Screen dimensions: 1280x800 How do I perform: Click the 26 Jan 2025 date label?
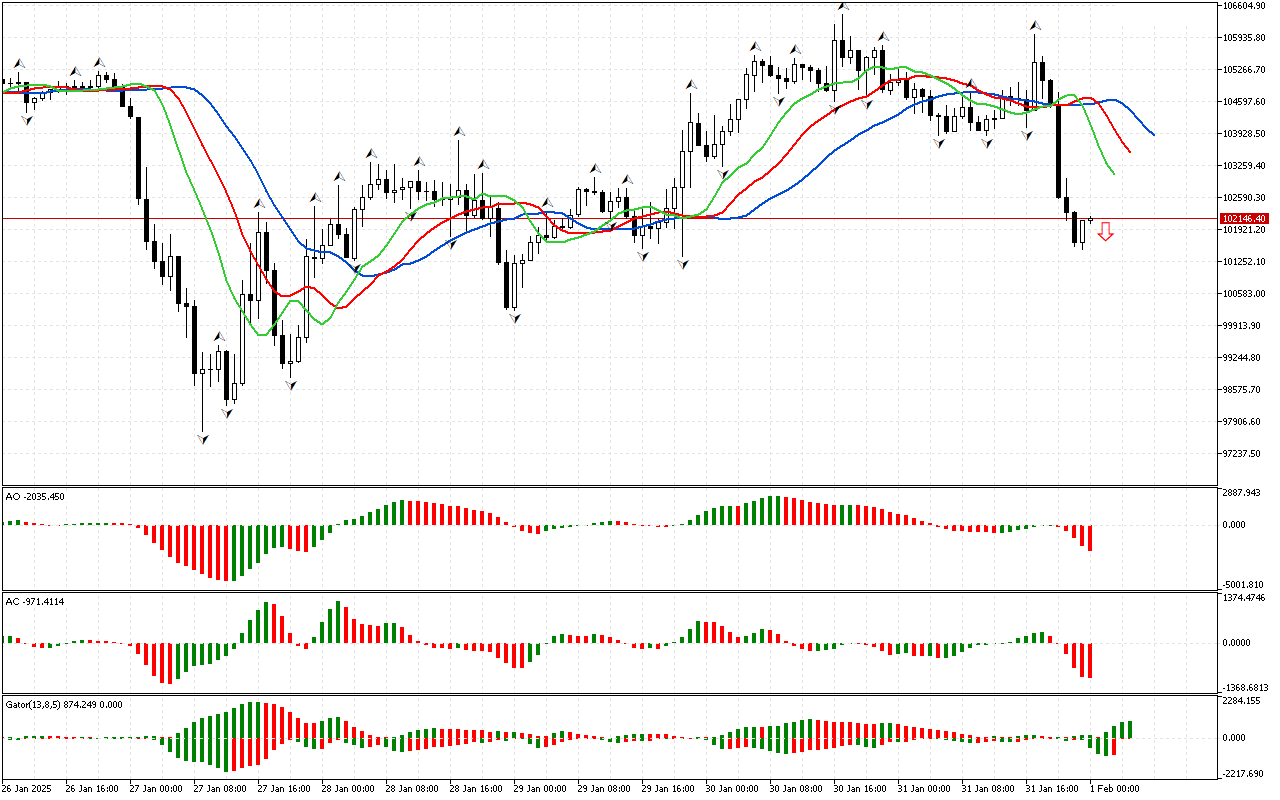pyautogui.click(x=28, y=789)
